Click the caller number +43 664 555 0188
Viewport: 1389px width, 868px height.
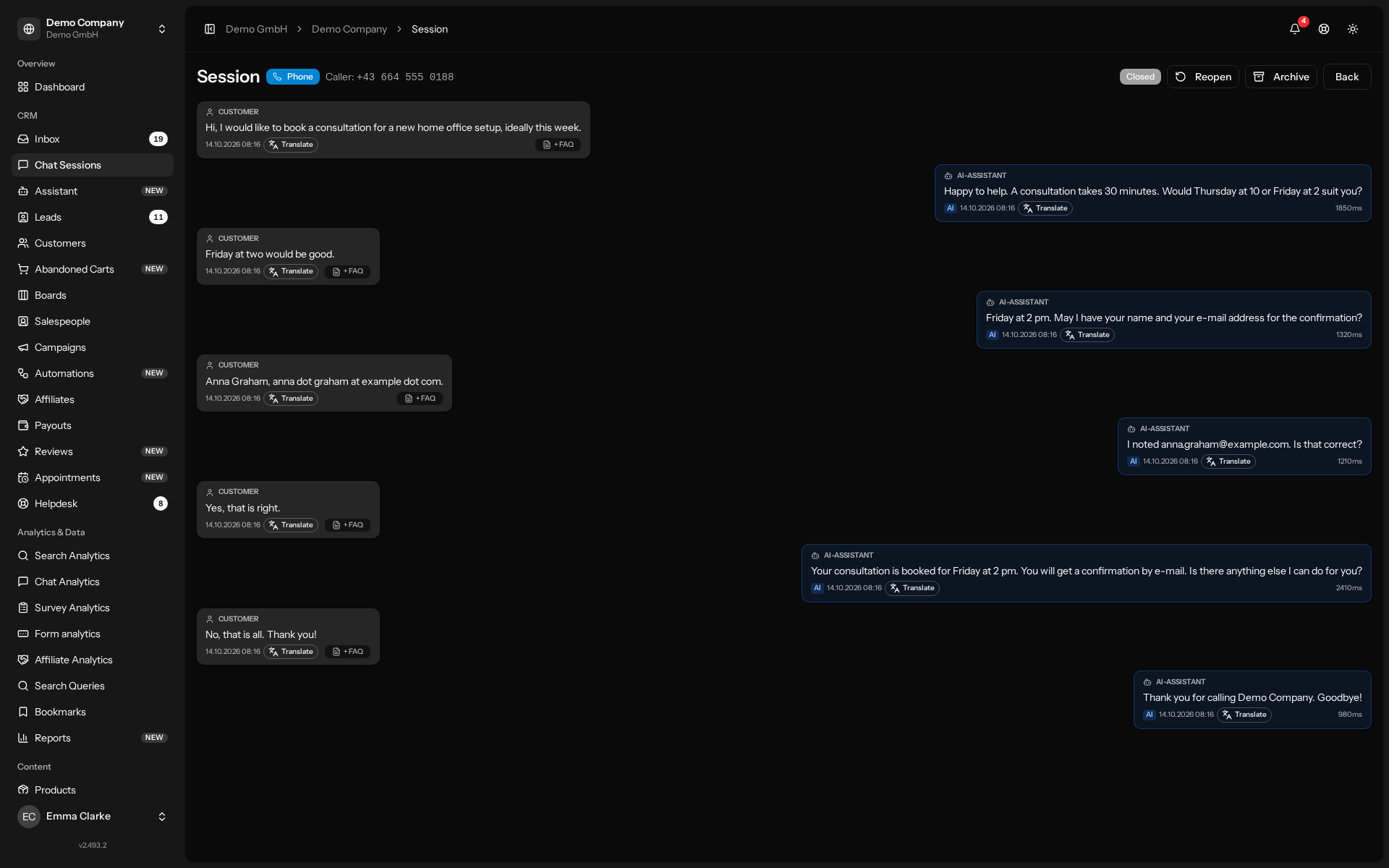405,77
